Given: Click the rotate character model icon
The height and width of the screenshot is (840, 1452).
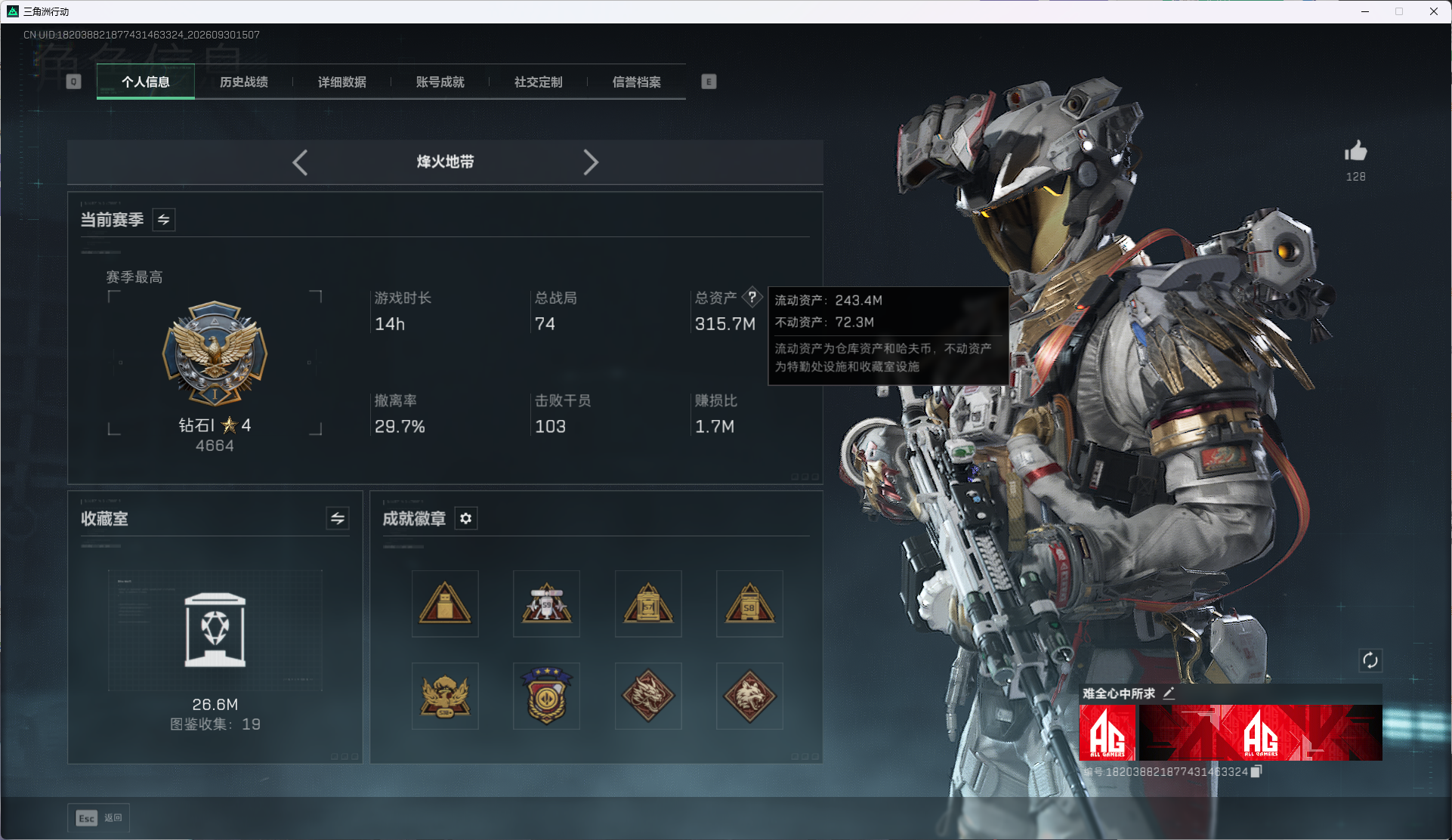Looking at the screenshot, I should [x=1370, y=660].
